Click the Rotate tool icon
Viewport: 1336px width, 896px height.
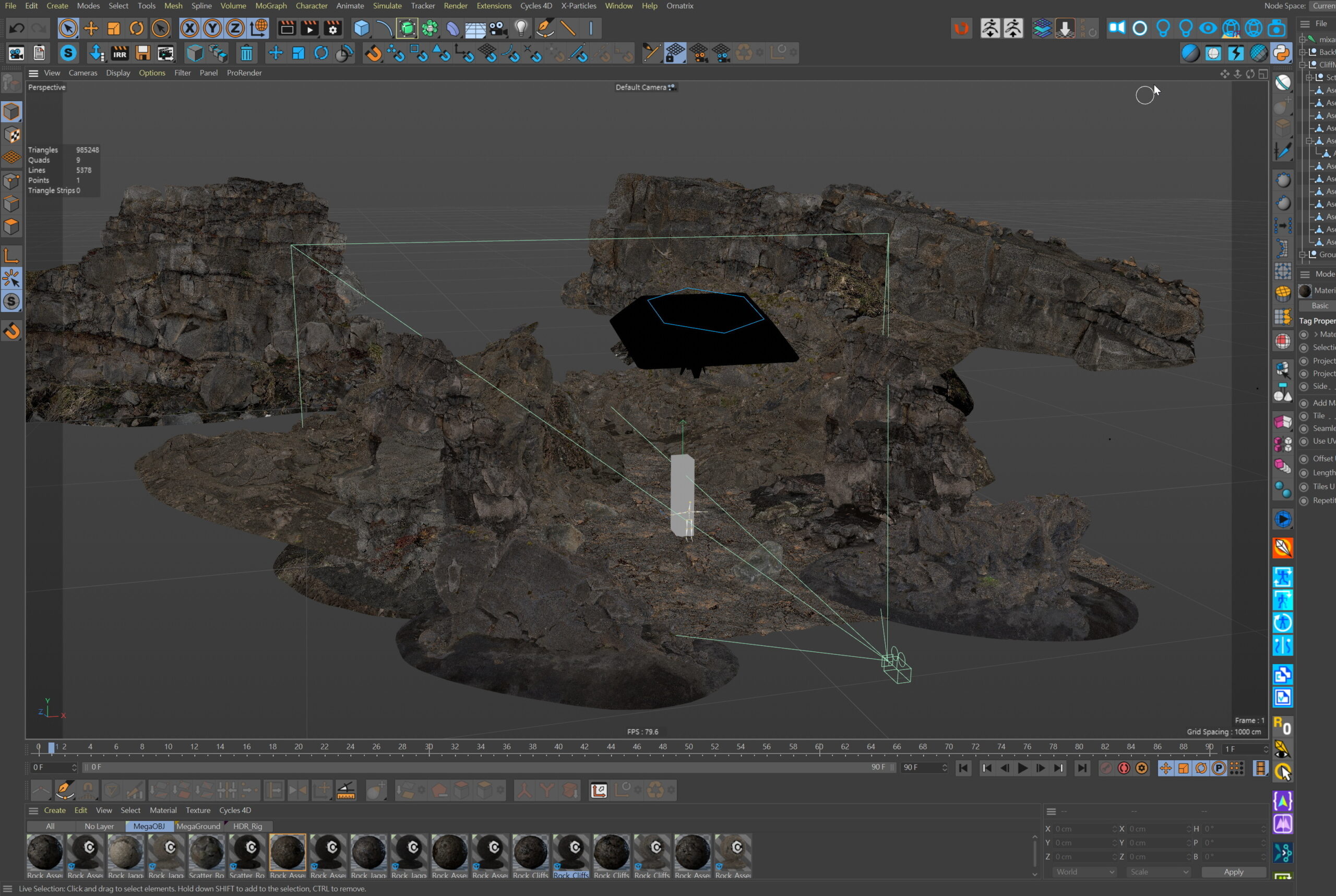point(137,28)
